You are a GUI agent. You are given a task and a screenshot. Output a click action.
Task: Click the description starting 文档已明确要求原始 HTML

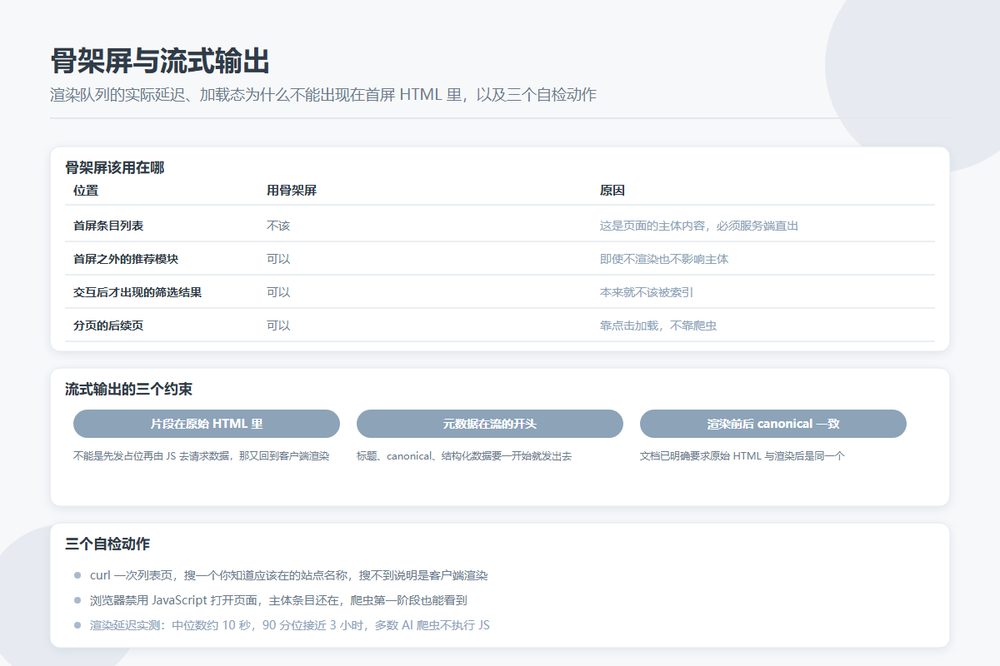pos(742,456)
